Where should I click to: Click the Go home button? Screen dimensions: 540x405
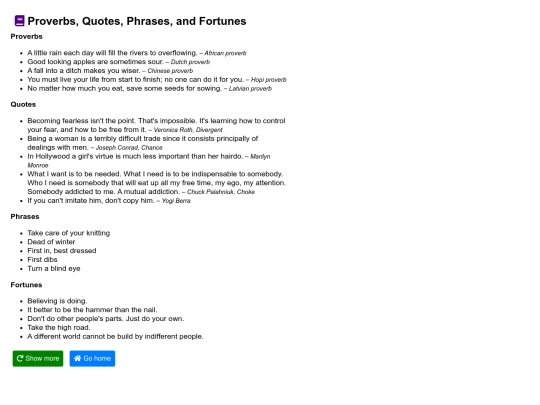(x=92, y=359)
